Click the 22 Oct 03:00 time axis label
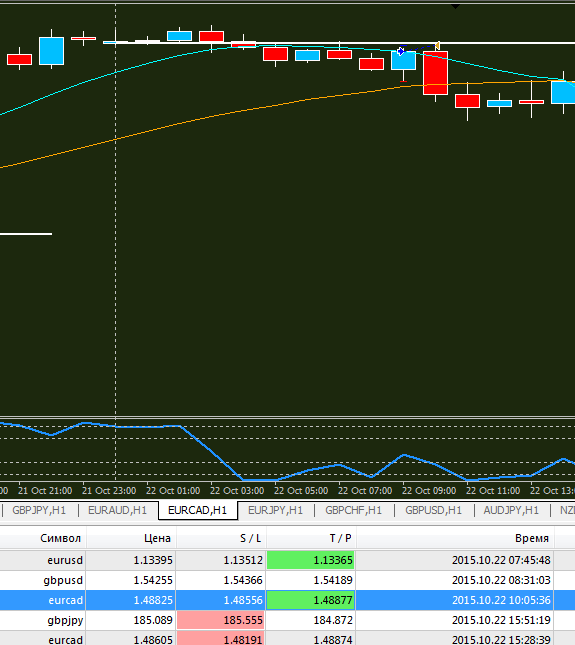The width and height of the screenshot is (575, 645). pos(237,491)
